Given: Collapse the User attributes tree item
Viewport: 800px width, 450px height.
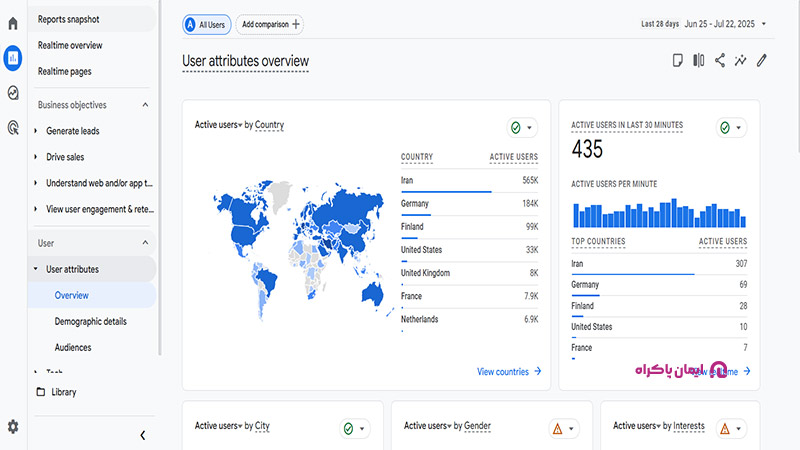Looking at the screenshot, I should pos(35,269).
